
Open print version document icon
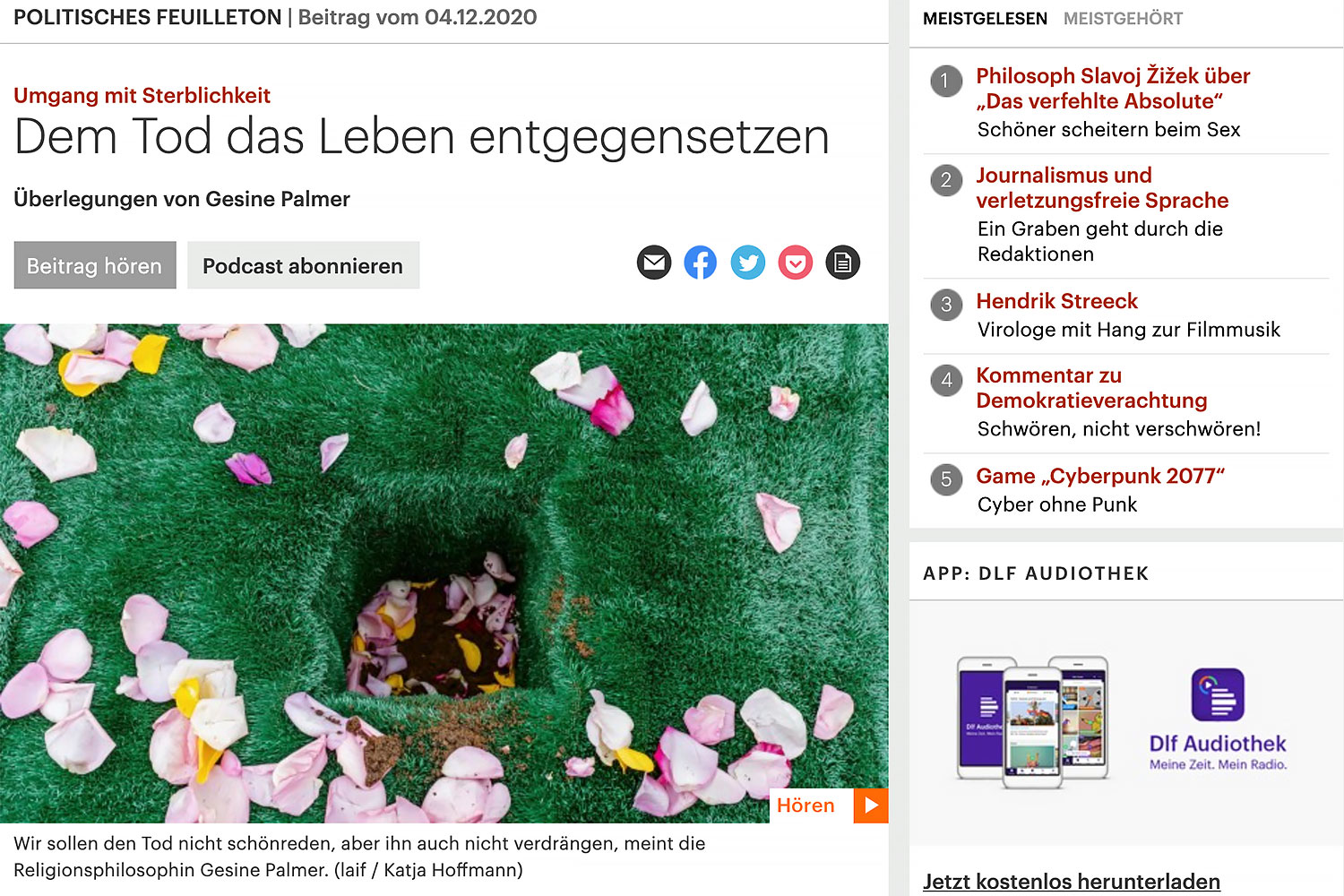[842, 263]
